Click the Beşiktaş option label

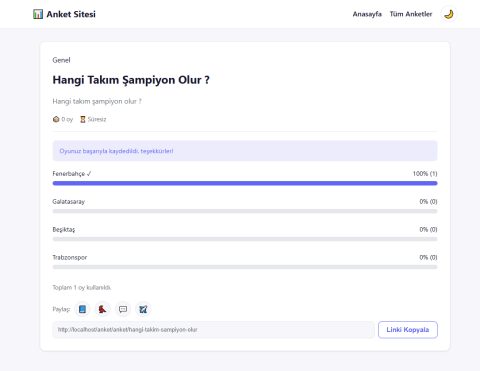[64, 230]
